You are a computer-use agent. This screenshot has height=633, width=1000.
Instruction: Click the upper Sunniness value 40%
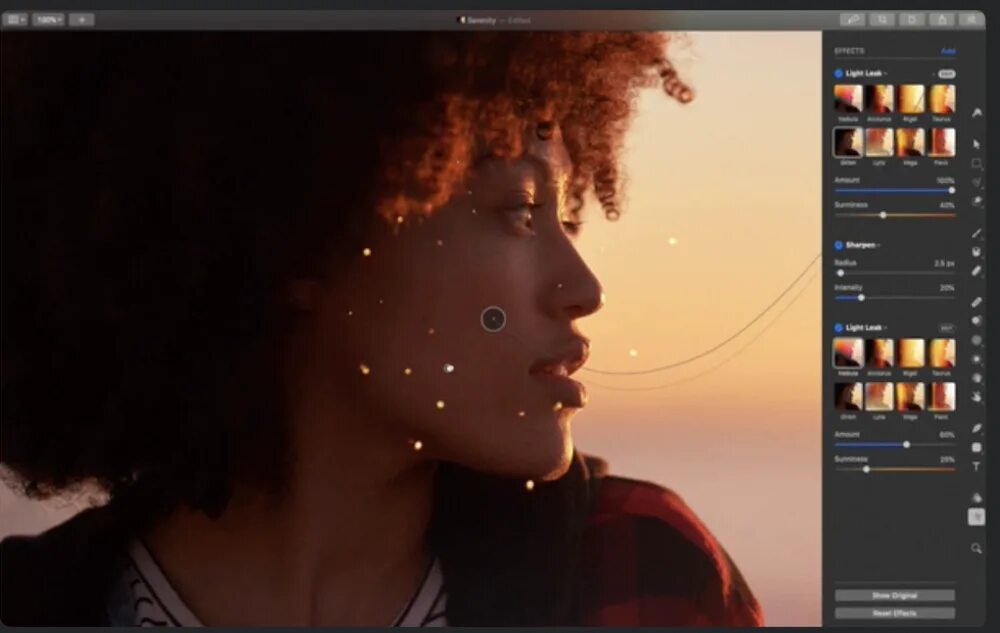pyautogui.click(x=947, y=205)
